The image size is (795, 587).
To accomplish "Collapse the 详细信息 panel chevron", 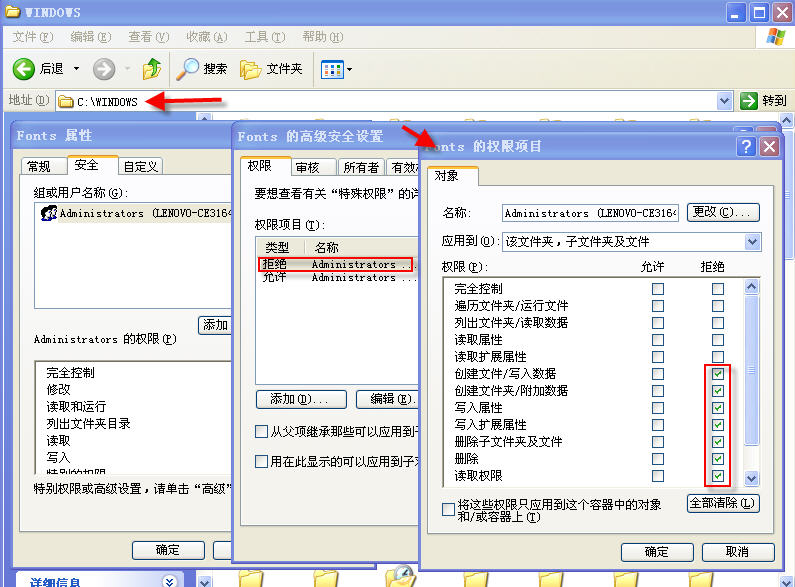I will (169, 581).
